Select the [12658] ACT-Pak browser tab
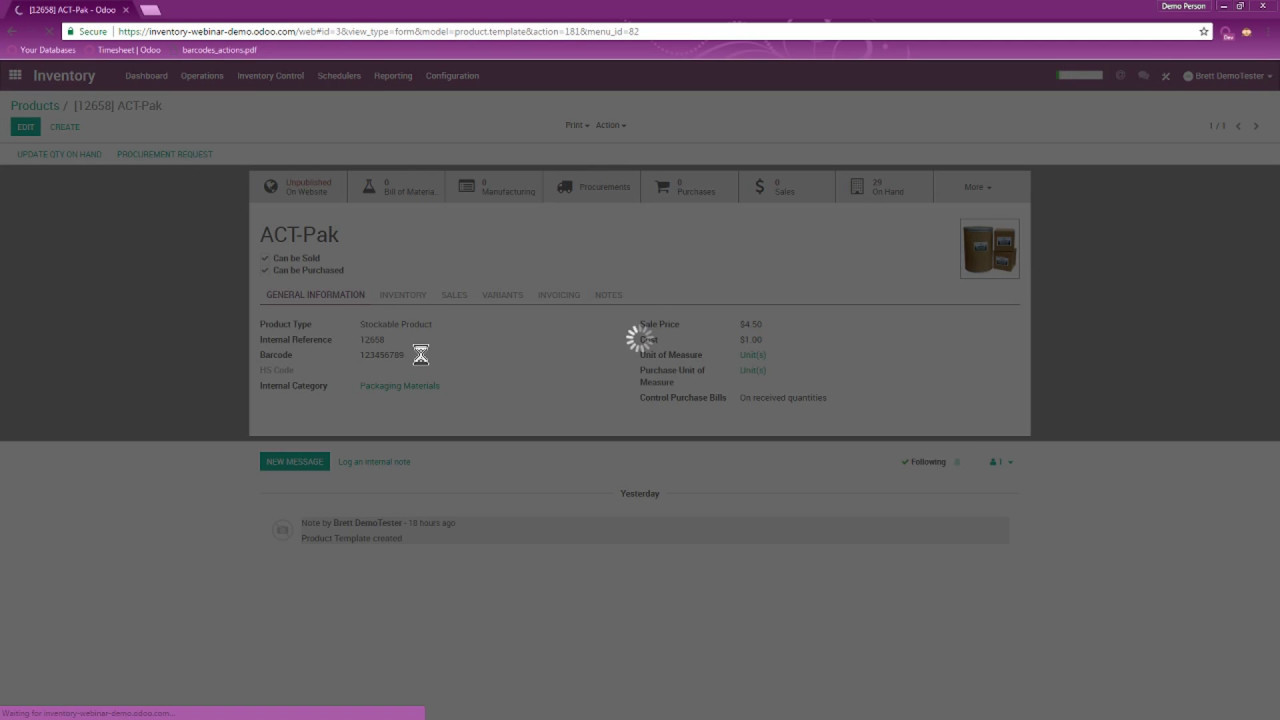Screen dimensions: 1280x720 tap(72, 10)
